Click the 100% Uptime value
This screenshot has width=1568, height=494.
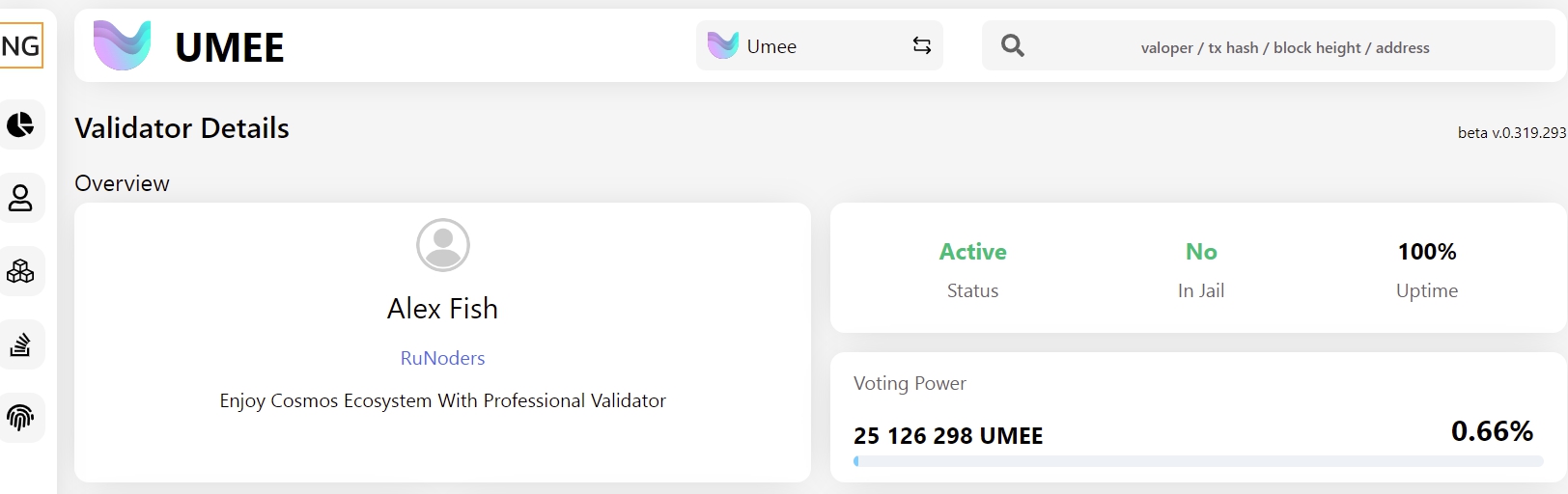point(1427,252)
